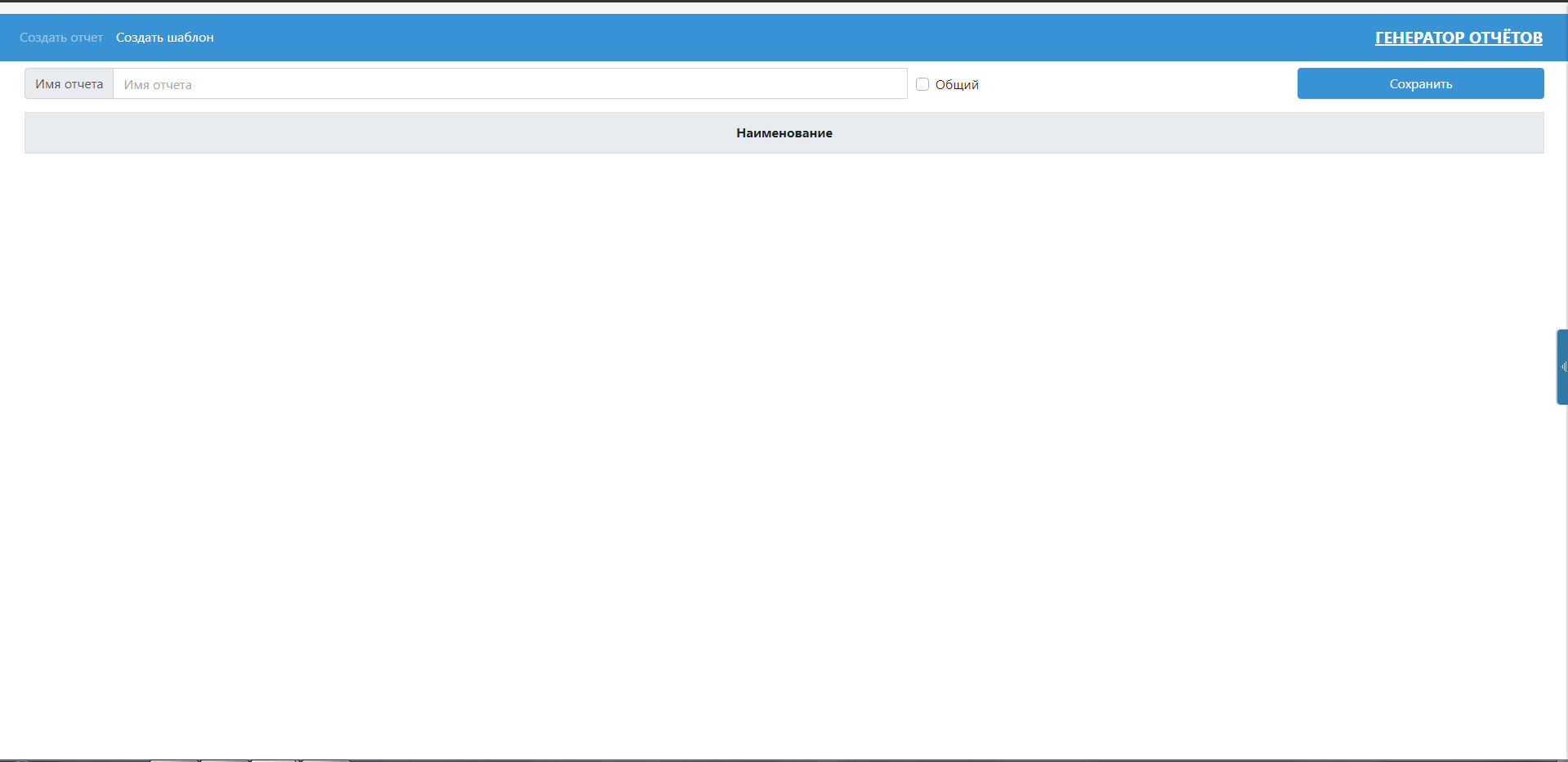1568x762 pixels.
Task: Select the Наименование column header
Action: (x=784, y=133)
